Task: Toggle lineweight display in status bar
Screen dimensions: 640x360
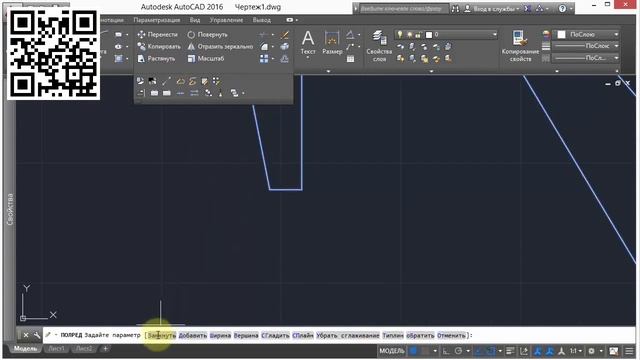Action: pos(510,351)
